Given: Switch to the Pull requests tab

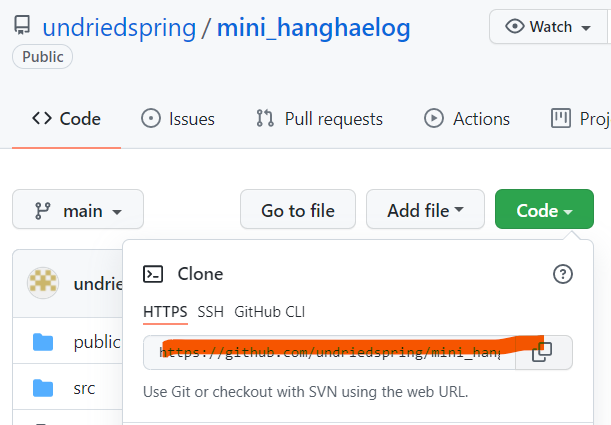Looking at the screenshot, I should tap(320, 119).
